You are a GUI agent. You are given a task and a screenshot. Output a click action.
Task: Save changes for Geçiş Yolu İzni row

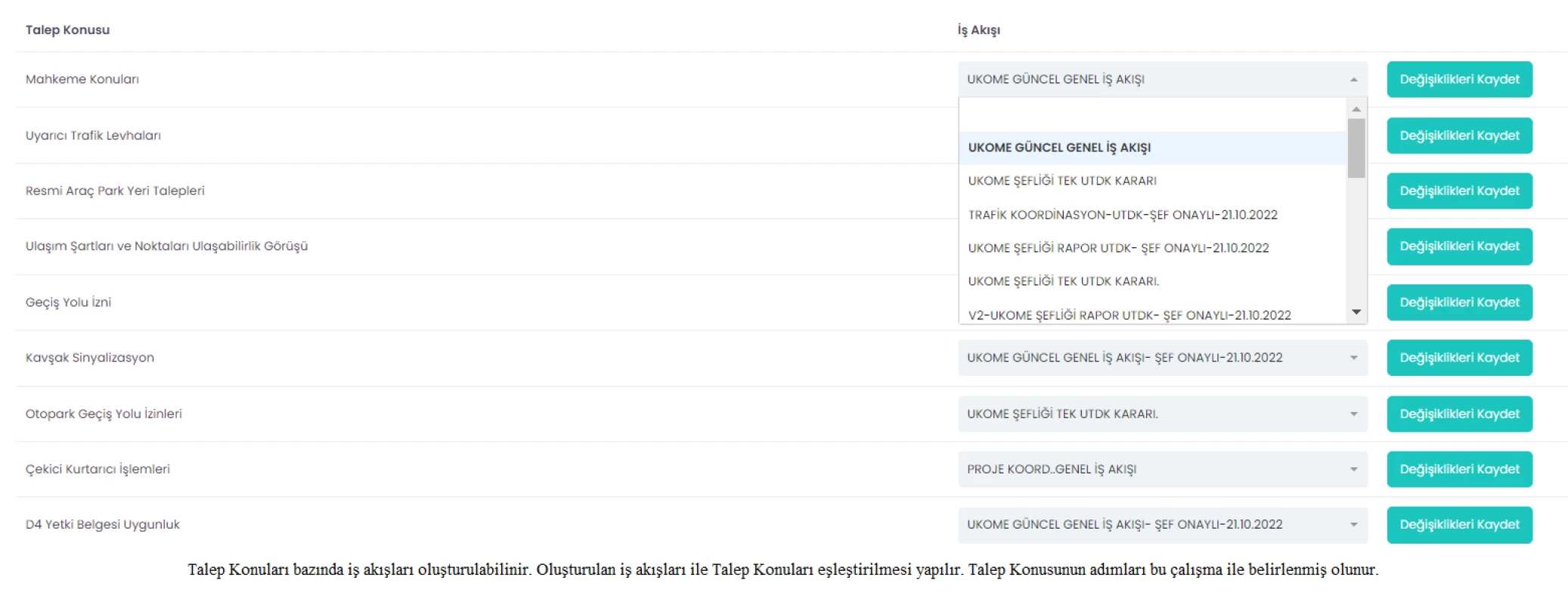pyautogui.click(x=1459, y=302)
